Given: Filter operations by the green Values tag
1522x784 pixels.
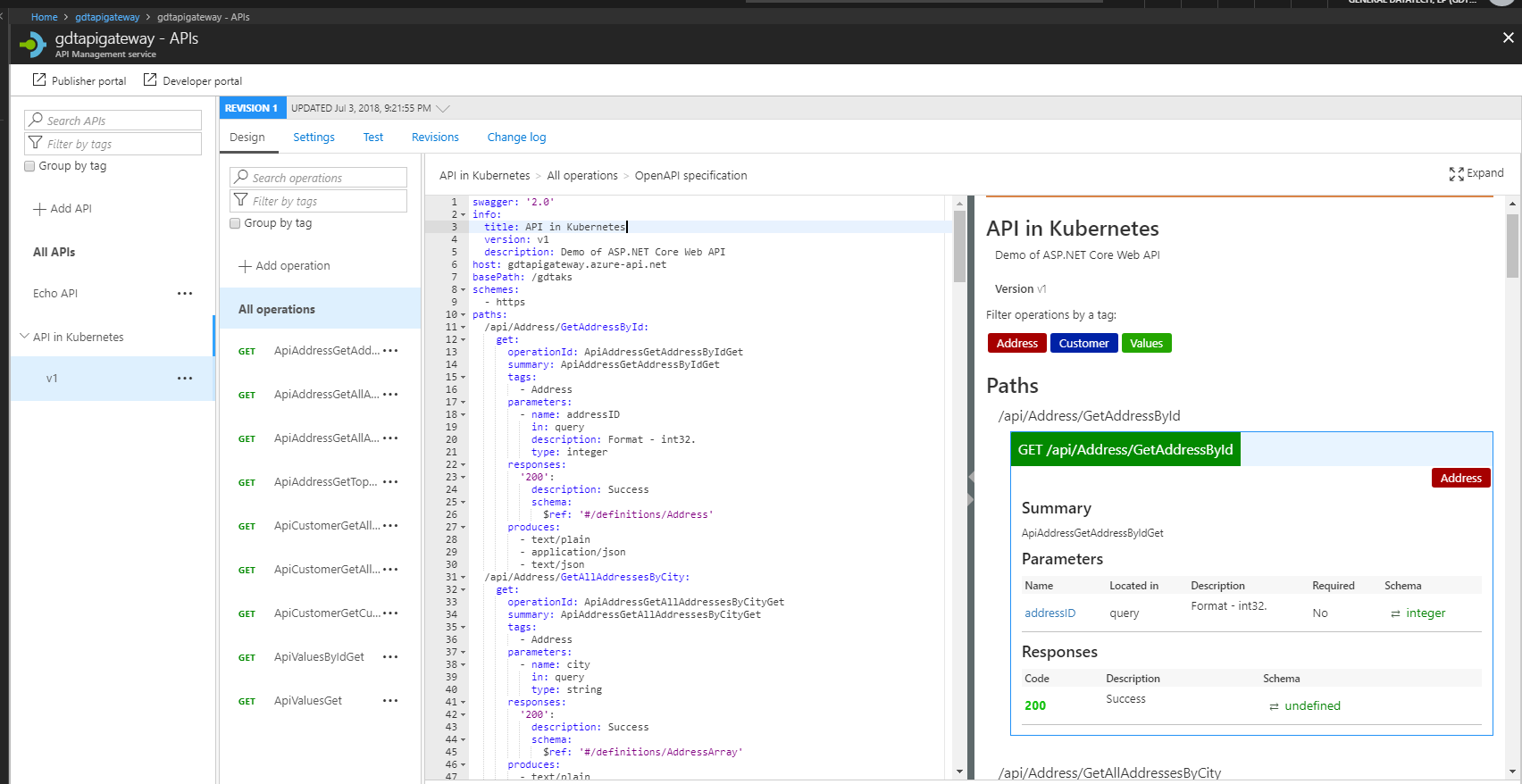Looking at the screenshot, I should pyautogui.click(x=1146, y=343).
